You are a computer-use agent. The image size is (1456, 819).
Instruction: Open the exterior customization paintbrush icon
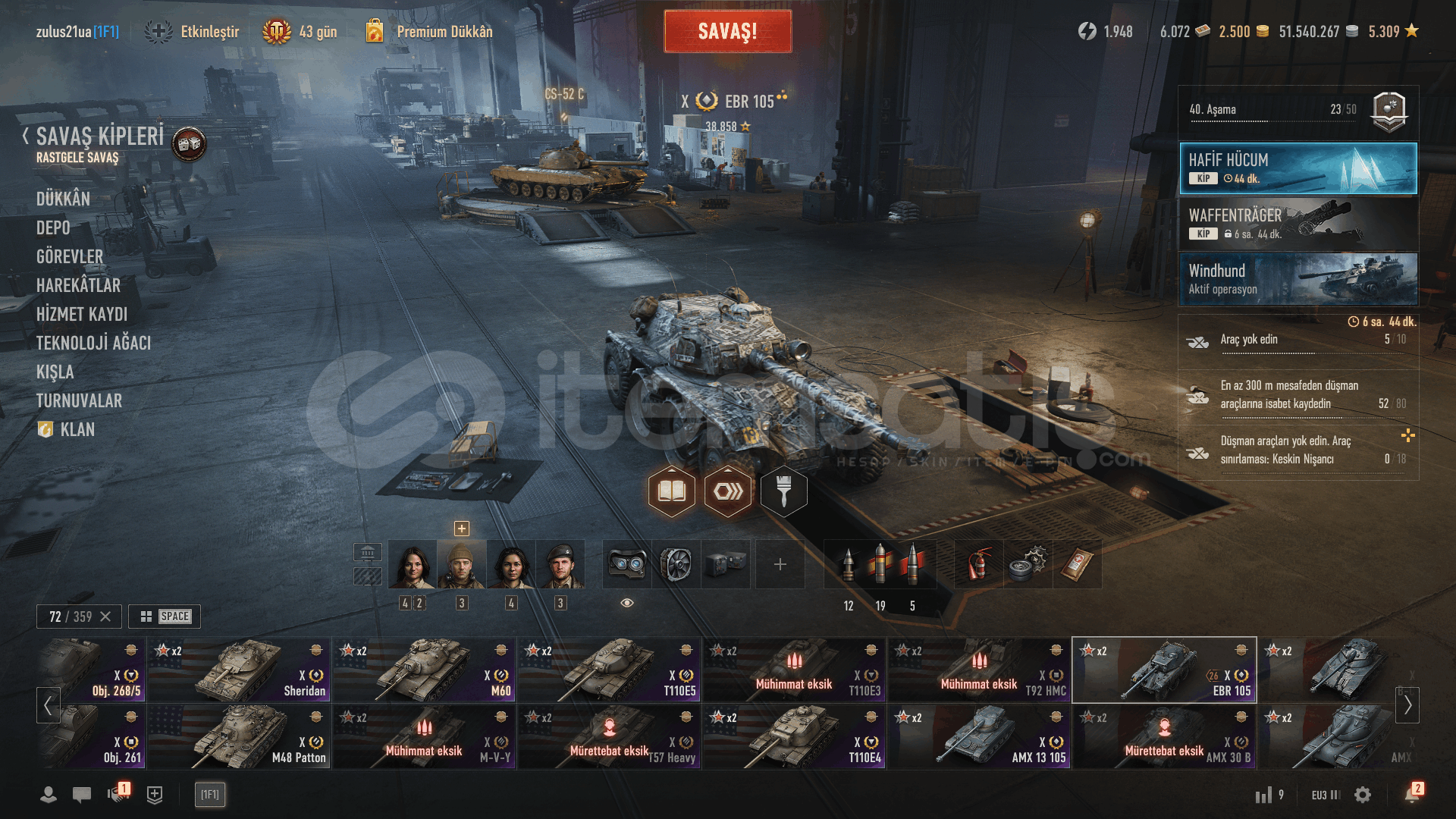[783, 492]
